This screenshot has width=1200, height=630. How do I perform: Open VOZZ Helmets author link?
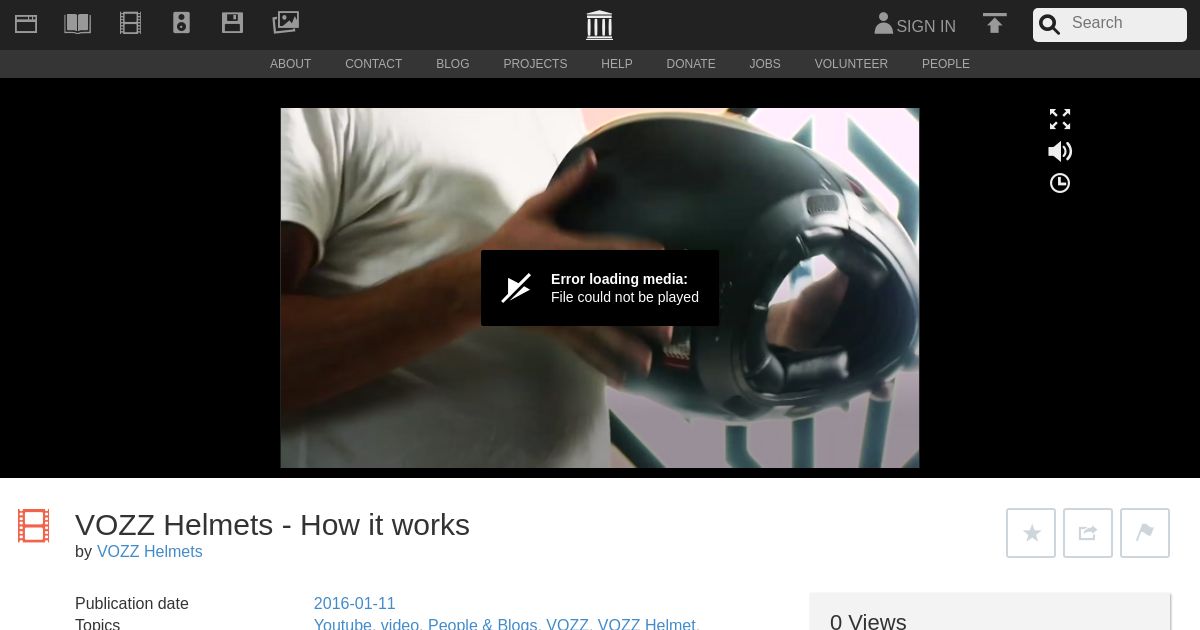(150, 552)
